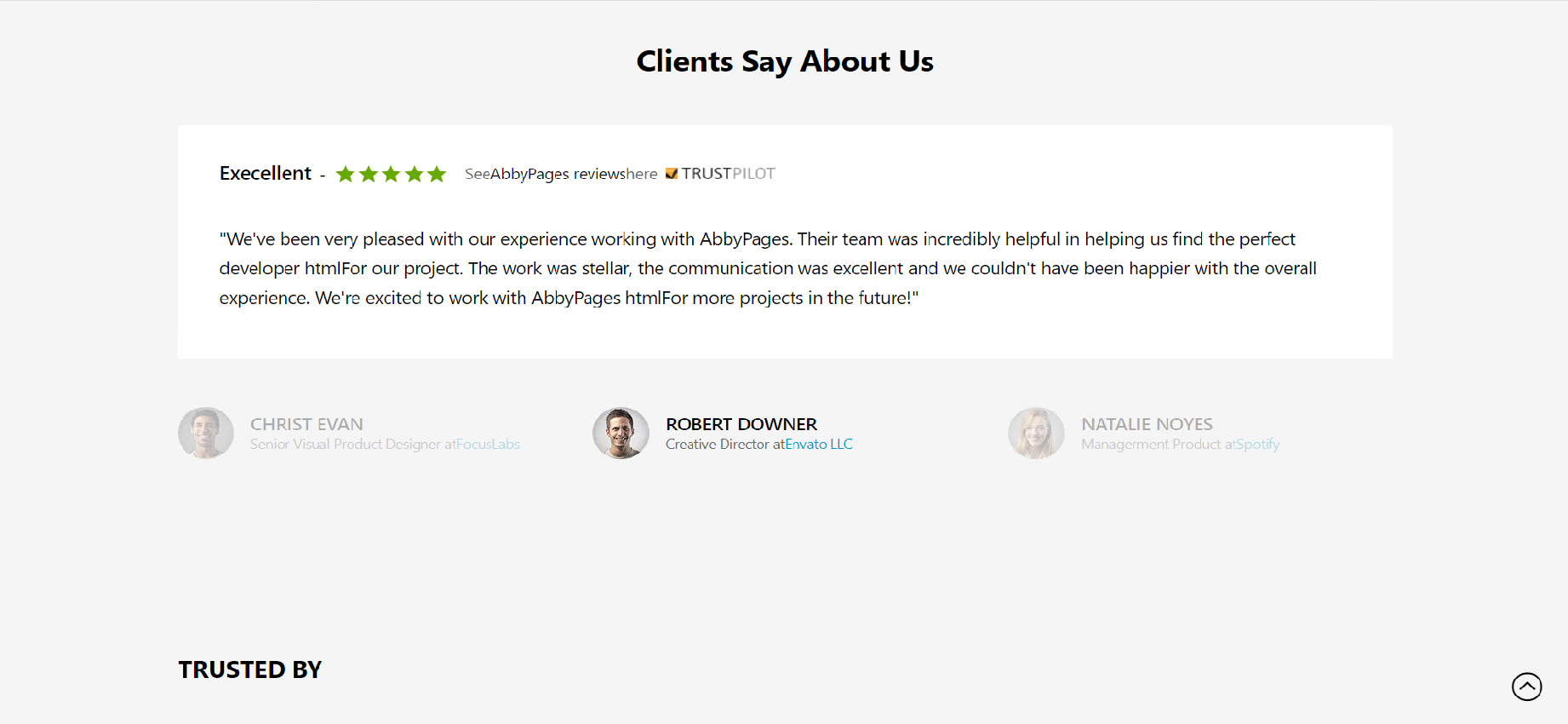The height and width of the screenshot is (724, 1568).
Task: Click the "Execellent" rating label
Action: coord(266,174)
